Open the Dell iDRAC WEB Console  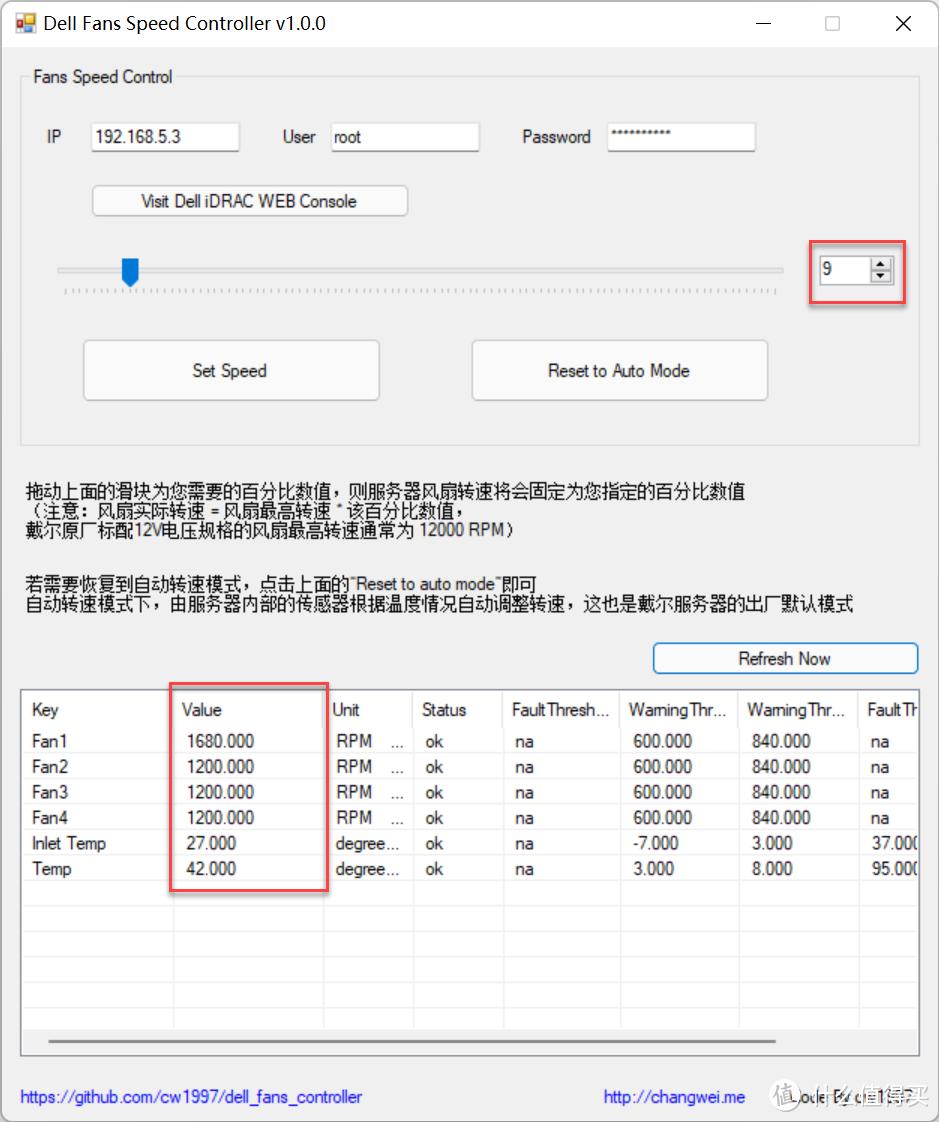[x=249, y=201]
